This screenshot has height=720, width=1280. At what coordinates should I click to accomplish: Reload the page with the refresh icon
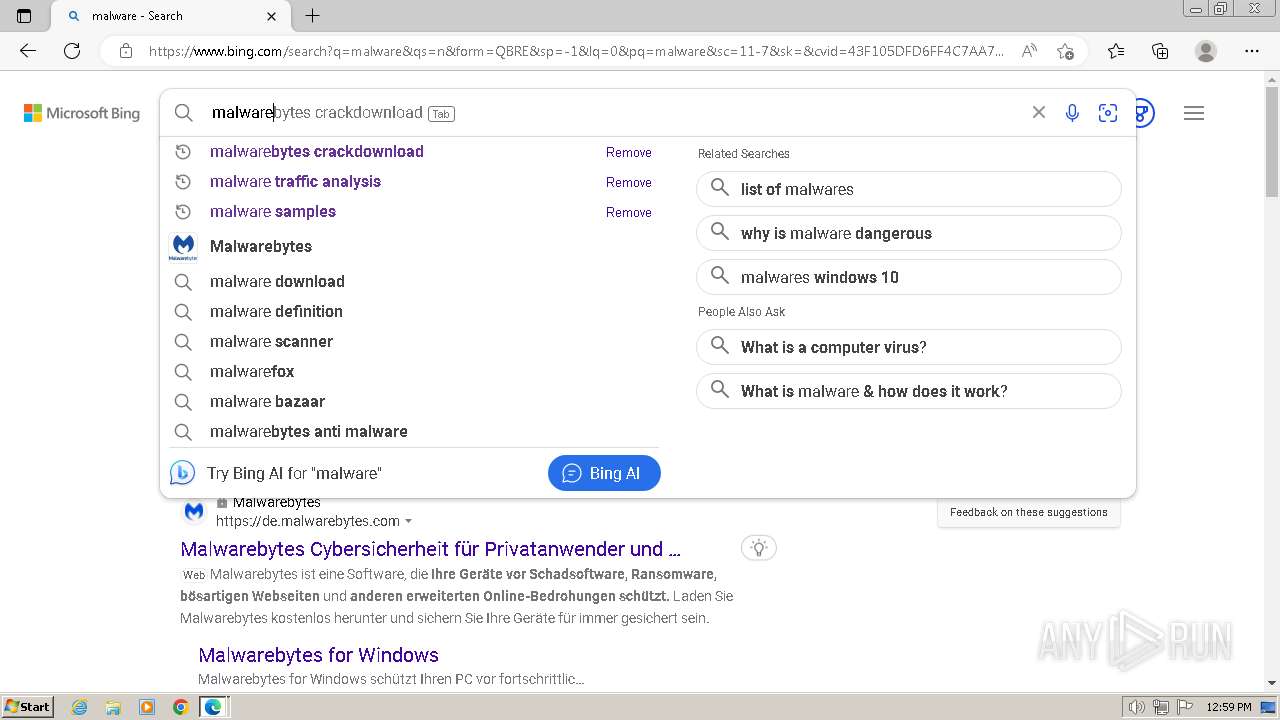(x=72, y=51)
